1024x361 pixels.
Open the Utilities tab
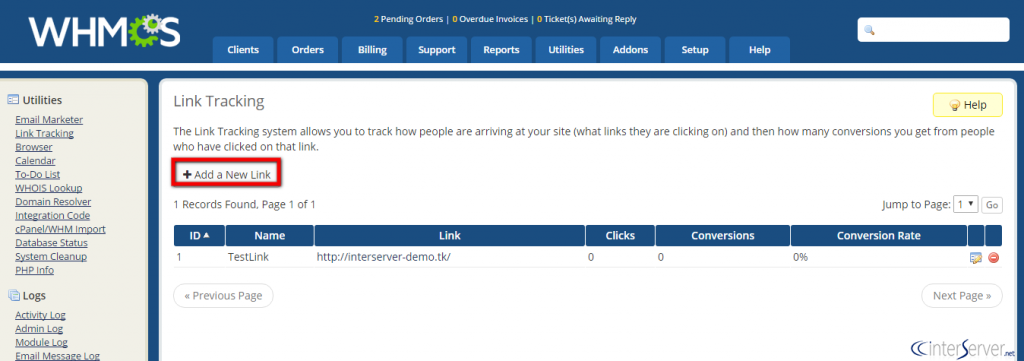click(x=566, y=50)
